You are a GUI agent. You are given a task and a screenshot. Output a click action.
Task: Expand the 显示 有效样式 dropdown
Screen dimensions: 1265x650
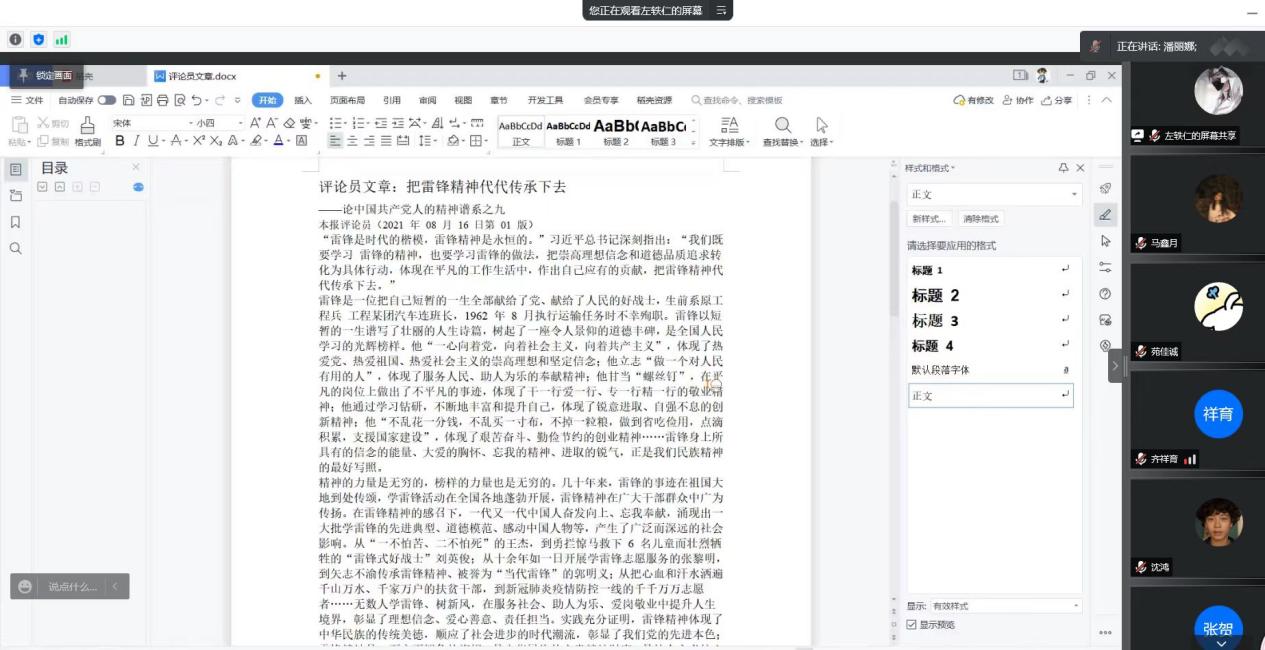click(1005, 606)
